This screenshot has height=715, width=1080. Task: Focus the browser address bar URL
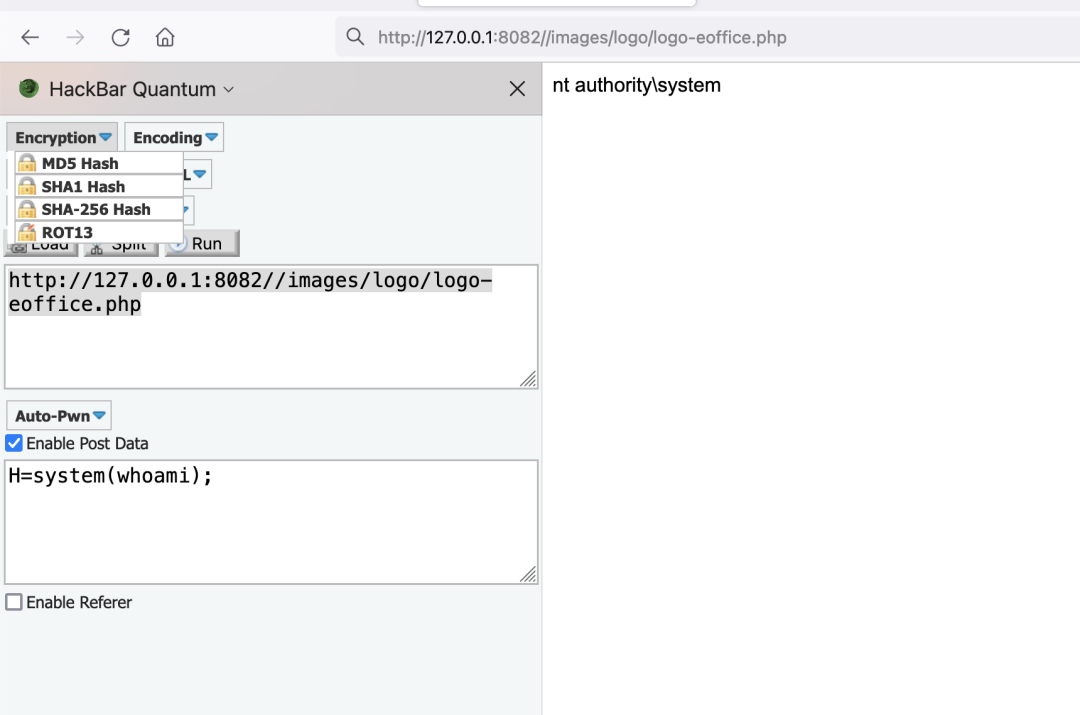tap(582, 37)
